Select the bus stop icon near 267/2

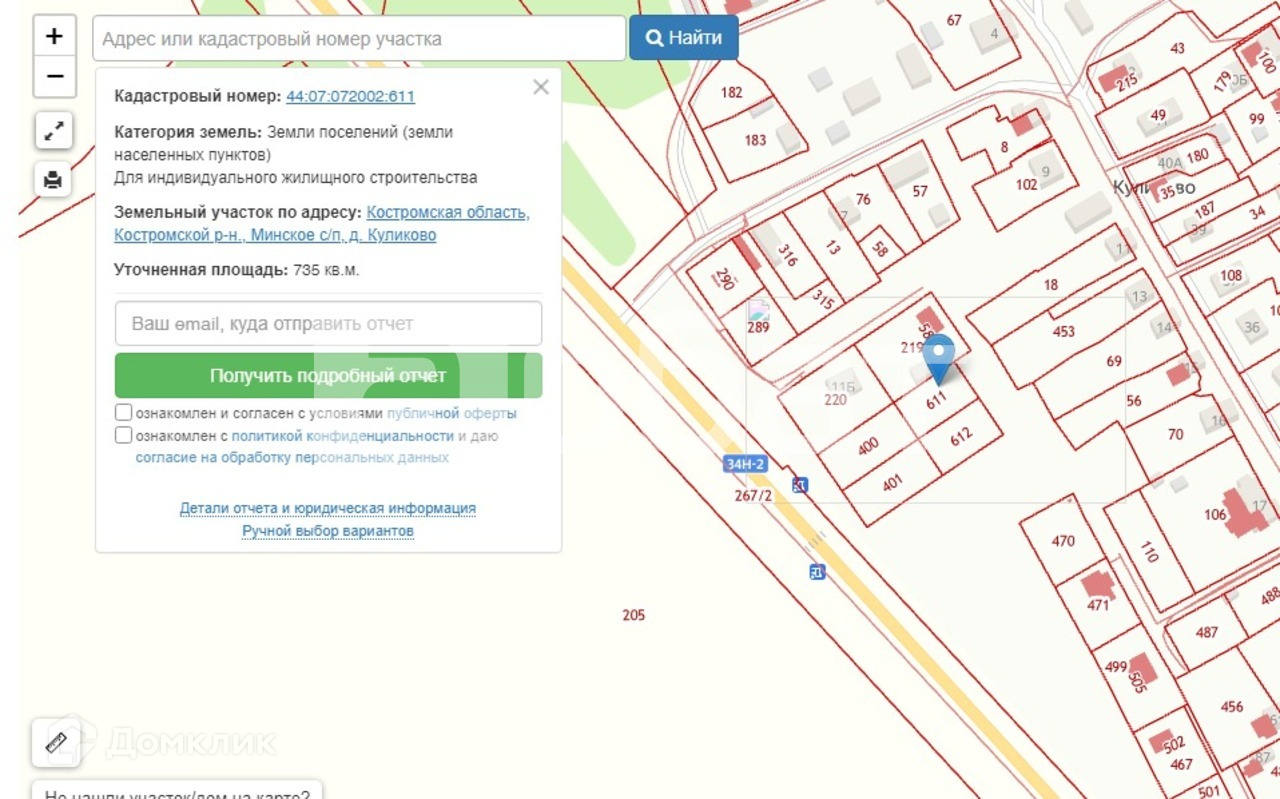[x=800, y=485]
